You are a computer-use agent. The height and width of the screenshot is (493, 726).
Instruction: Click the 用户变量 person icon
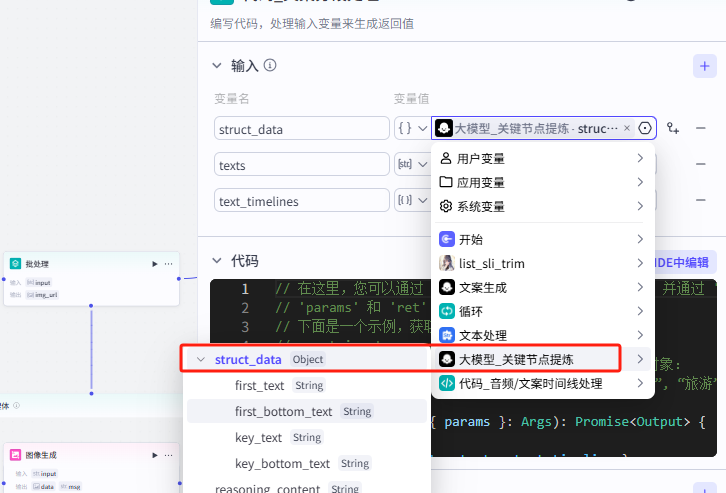[445, 158]
